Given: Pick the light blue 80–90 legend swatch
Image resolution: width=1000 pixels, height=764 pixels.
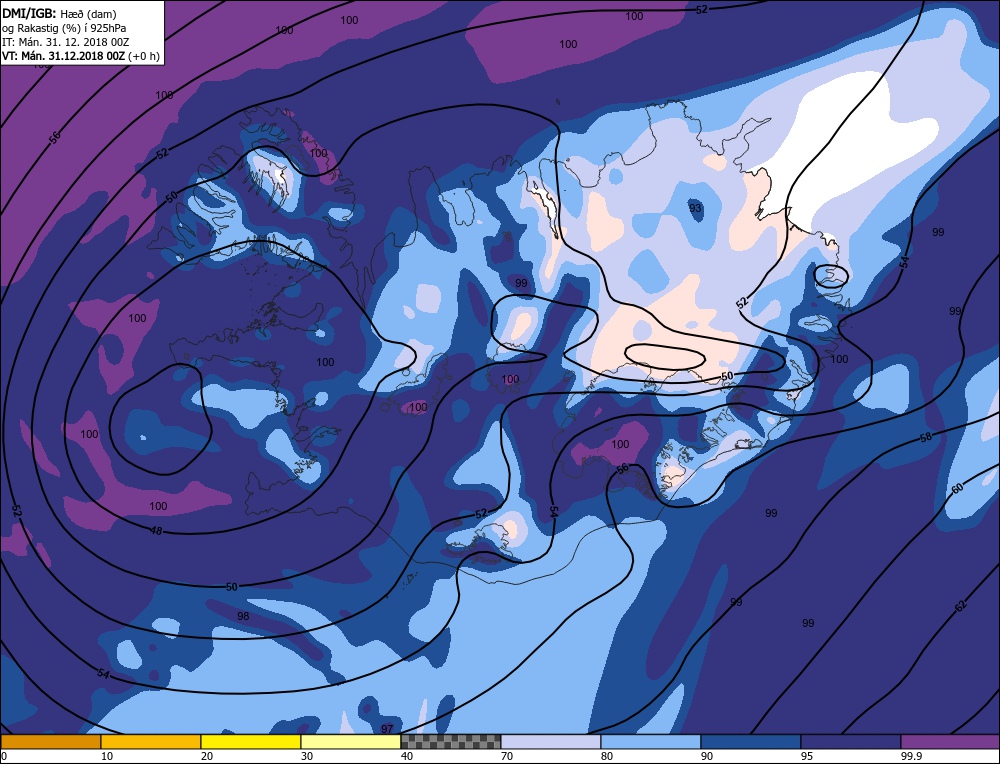Looking at the screenshot, I should coord(651,742).
